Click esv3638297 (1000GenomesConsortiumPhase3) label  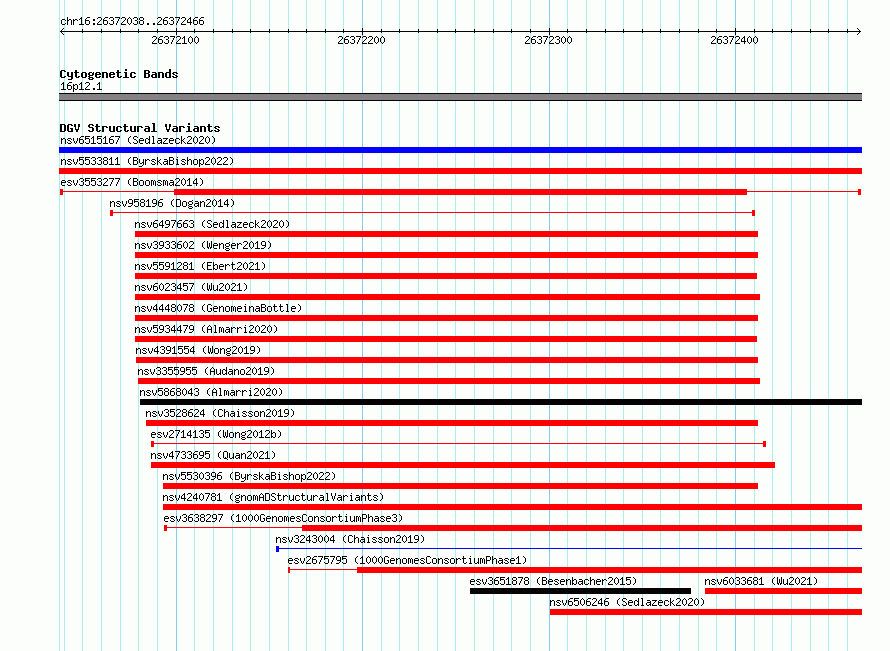click(x=283, y=518)
